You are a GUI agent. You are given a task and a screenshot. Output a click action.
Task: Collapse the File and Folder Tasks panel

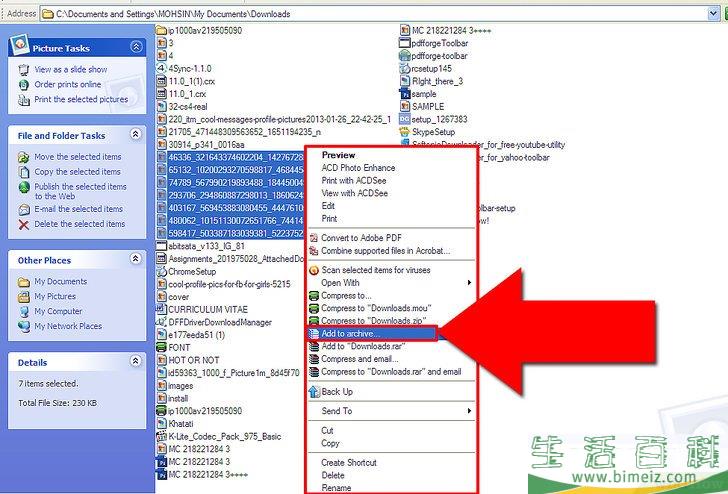pyautogui.click(x=135, y=134)
